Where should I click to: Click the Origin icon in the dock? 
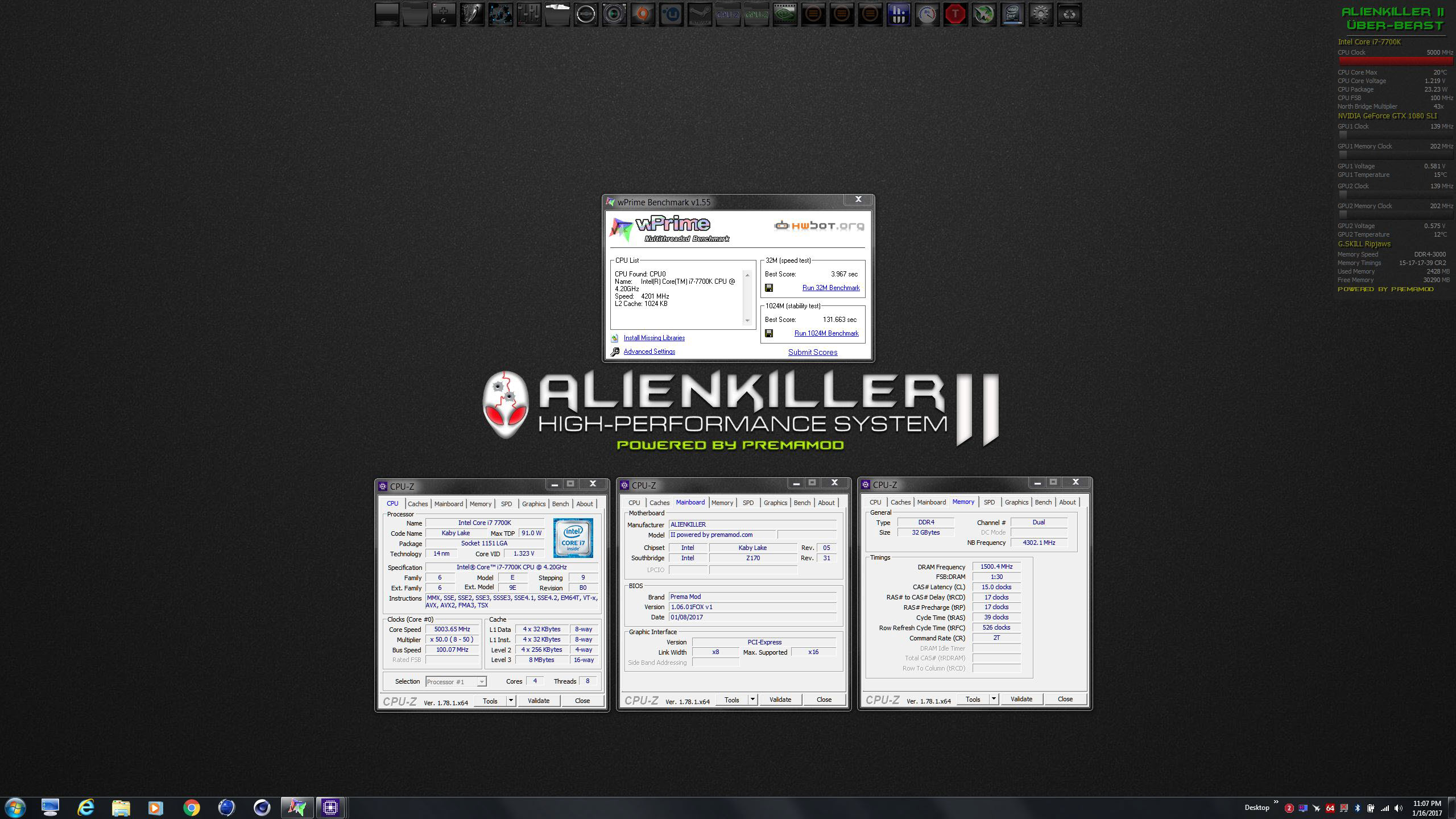point(643,15)
